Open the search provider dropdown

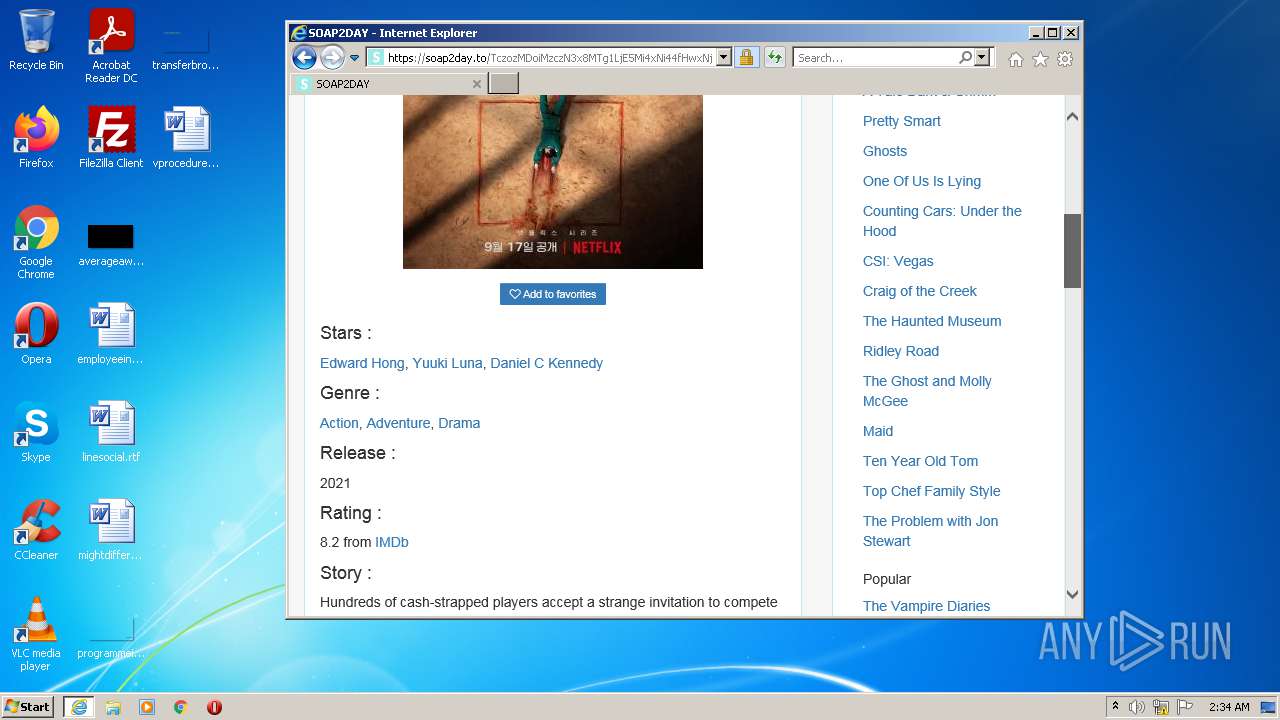982,58
